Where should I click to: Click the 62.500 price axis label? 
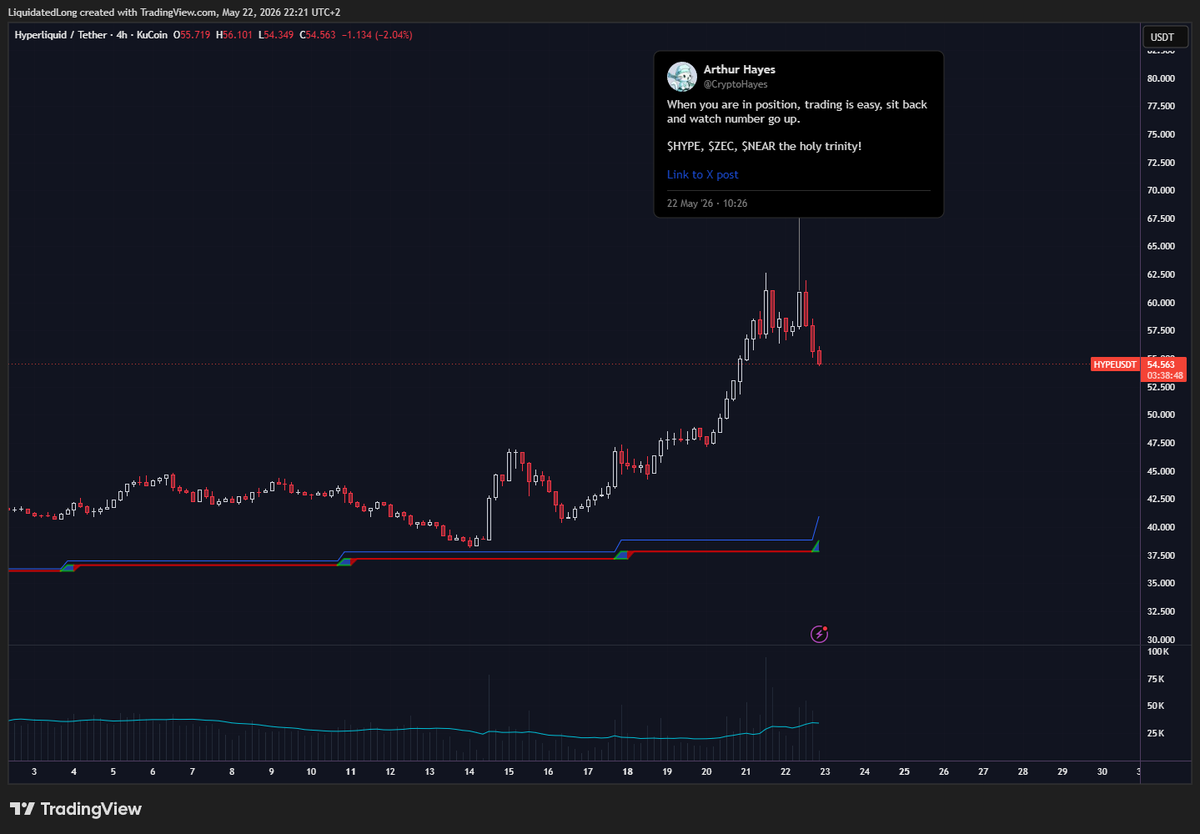point(1160,274)
